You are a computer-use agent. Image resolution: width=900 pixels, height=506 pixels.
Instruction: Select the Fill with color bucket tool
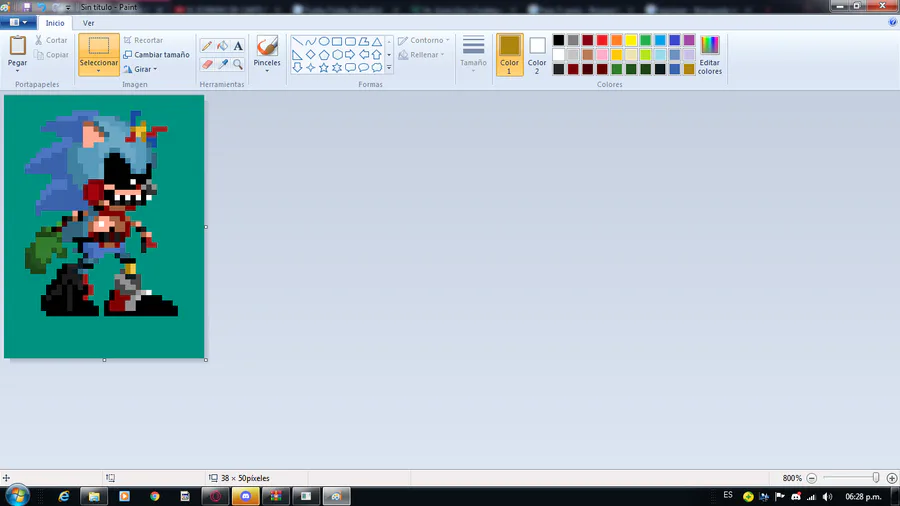point(222,46)
